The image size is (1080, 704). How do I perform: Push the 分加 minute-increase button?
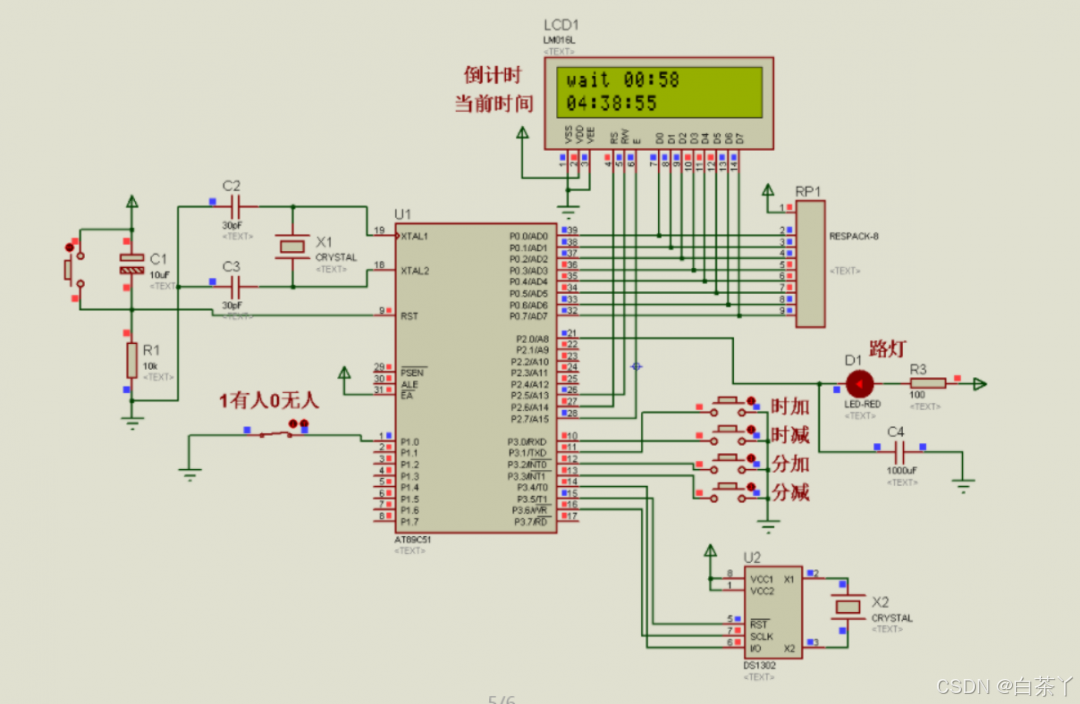[x=729, y=462]
